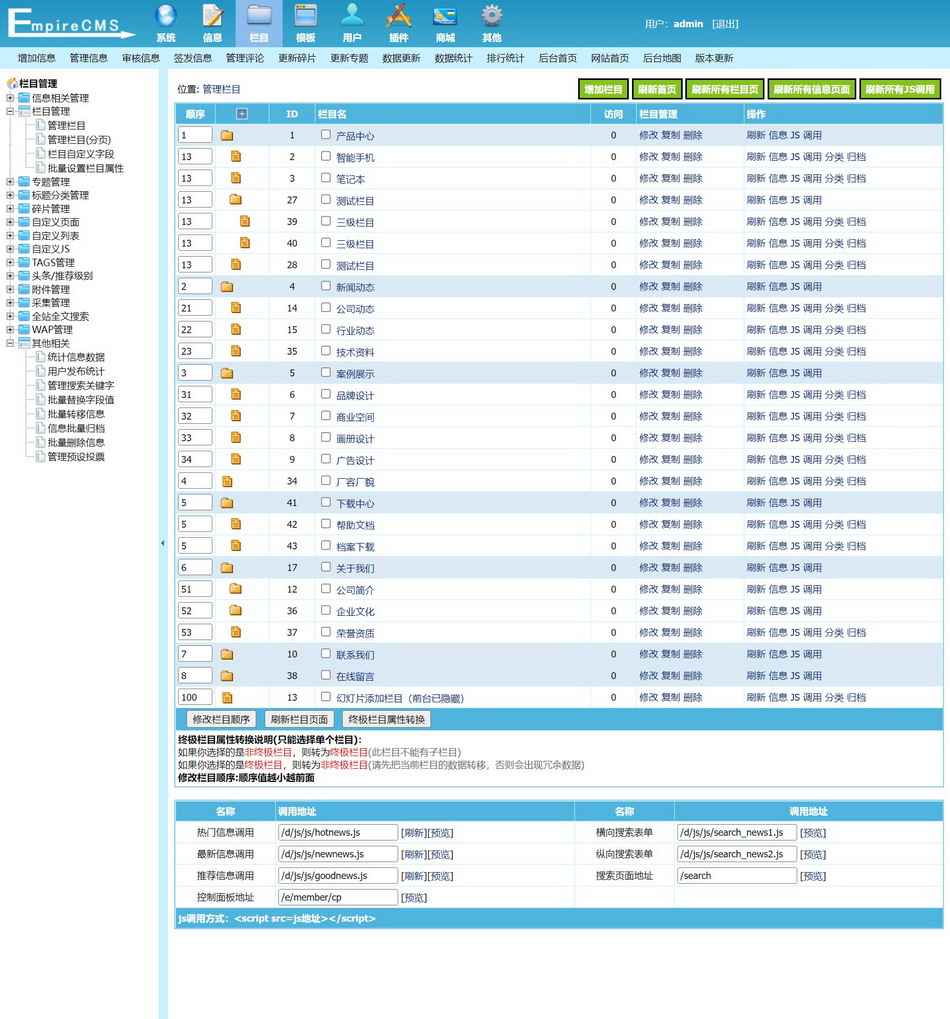Click the icon beside 智能手机 row
This screenshot has height=1019, width=950.
pos(236,157)
